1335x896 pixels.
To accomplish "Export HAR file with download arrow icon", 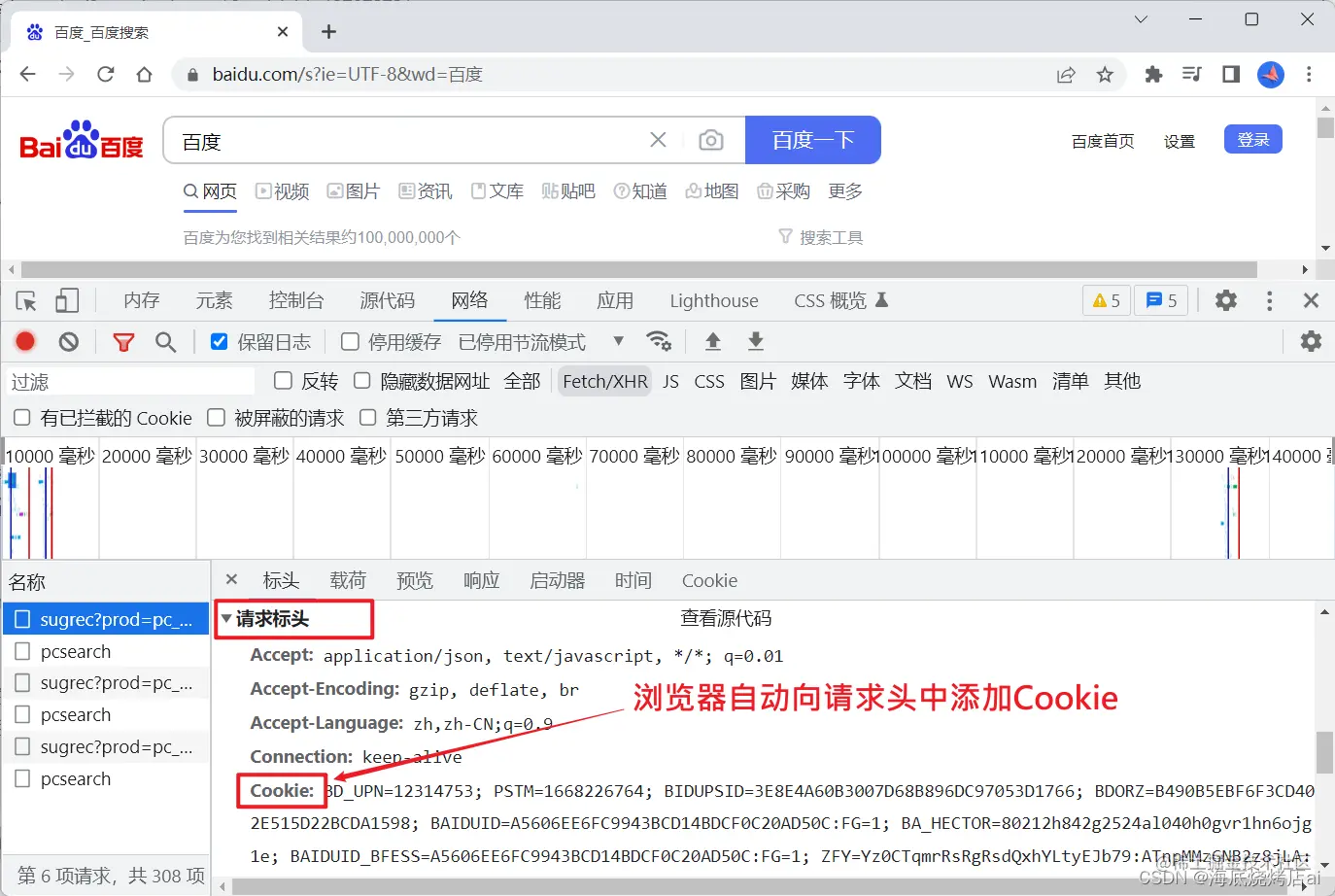I will pyautogui.click(x=755, y=341).
